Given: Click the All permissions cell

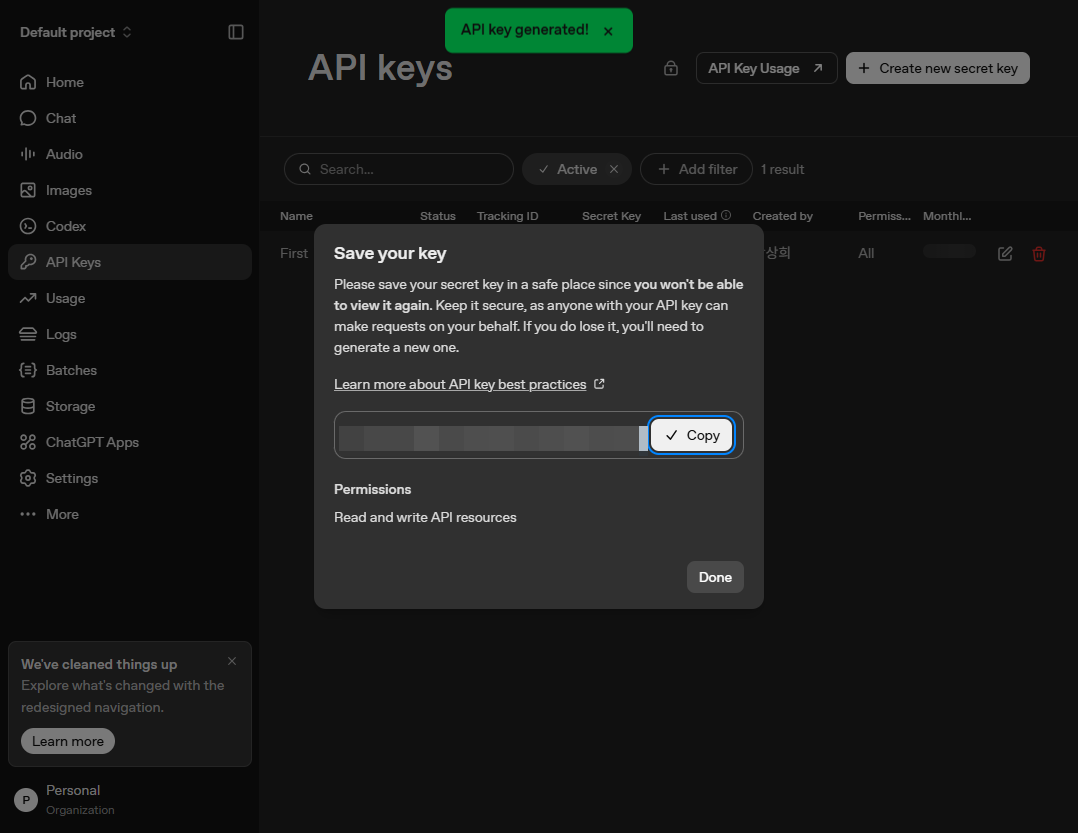Looking at the screenshot, I should tap(866, 254).
